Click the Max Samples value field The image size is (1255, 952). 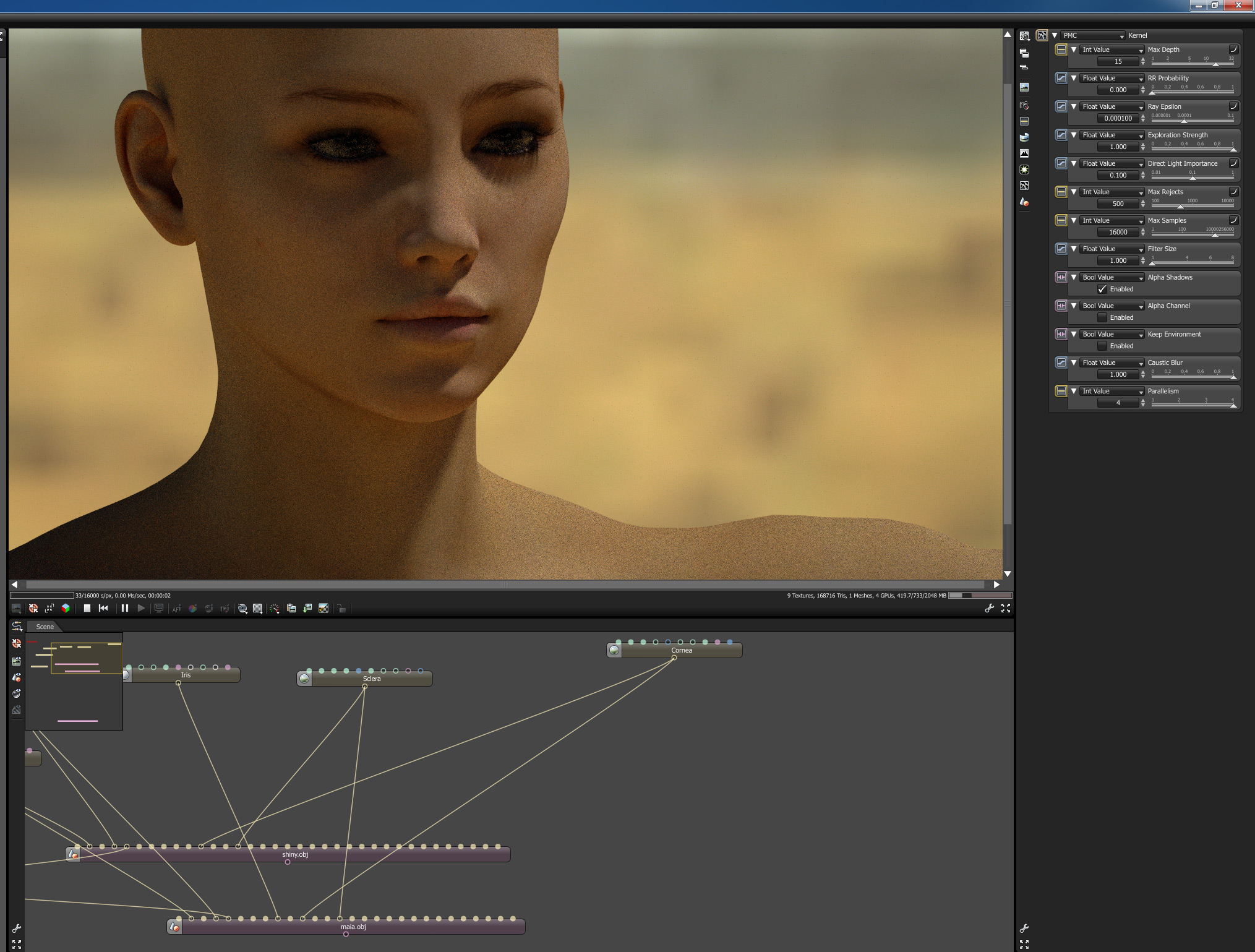point(1118,232)
